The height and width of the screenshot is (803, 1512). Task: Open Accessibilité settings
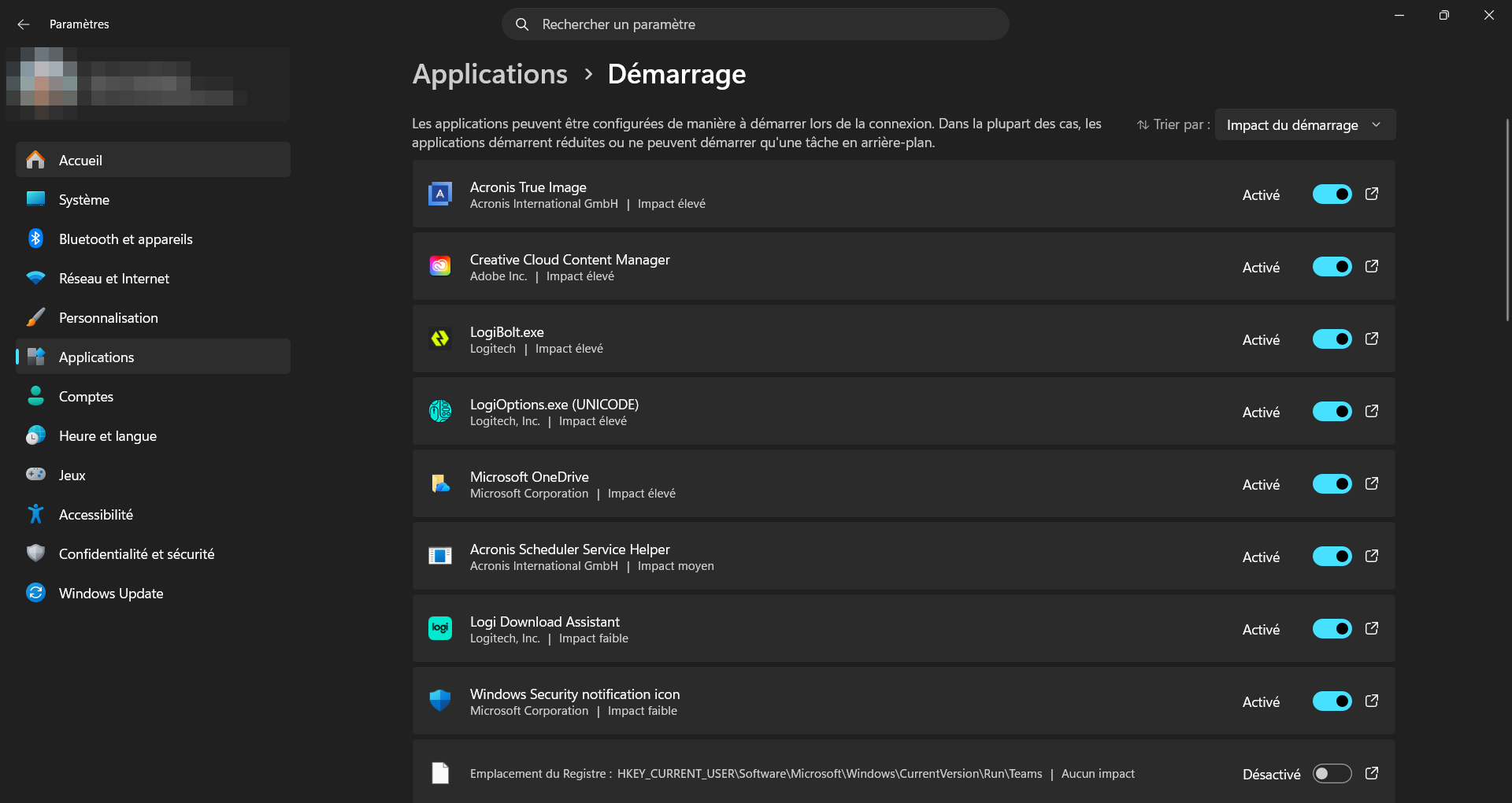153,514
